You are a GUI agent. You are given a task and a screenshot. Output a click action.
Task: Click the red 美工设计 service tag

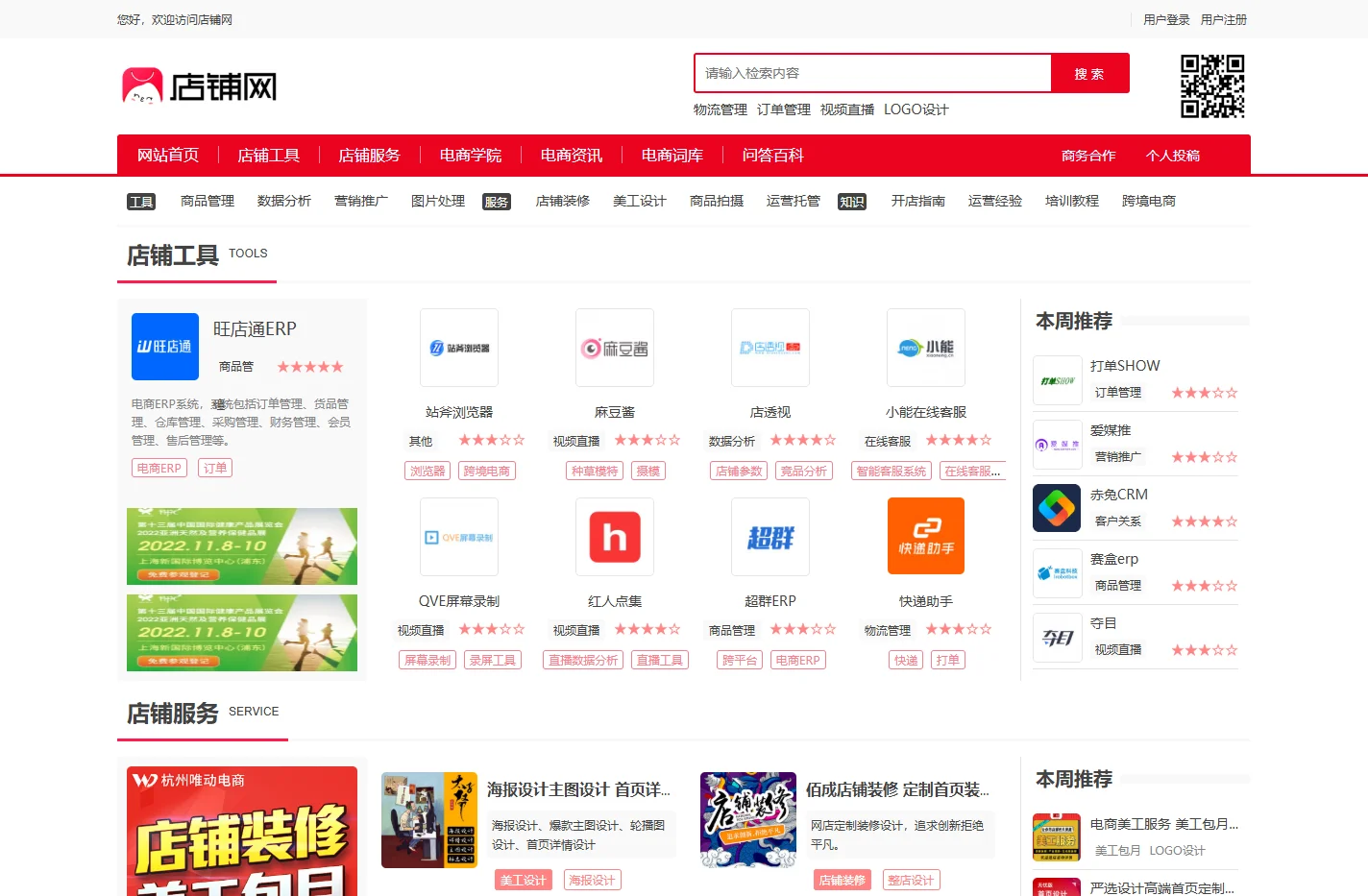click(524, 880)
